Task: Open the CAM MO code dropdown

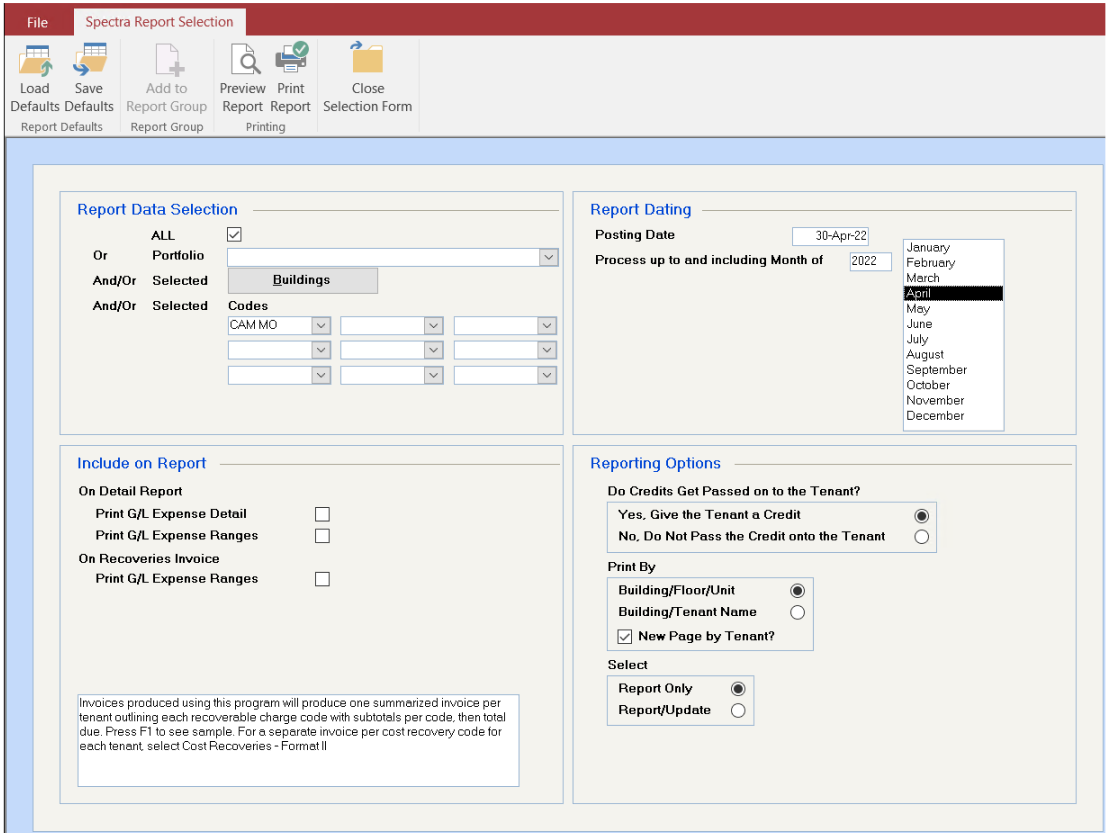Action: coord(321,325)
